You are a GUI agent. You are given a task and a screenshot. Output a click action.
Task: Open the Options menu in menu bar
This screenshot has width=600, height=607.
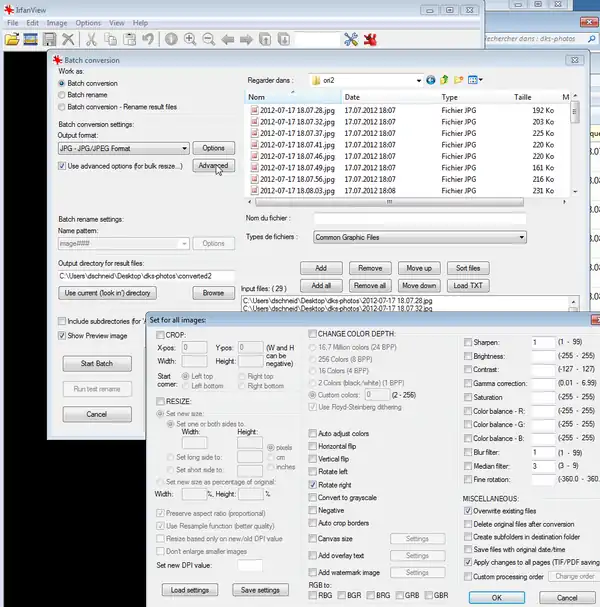click(88, 22)
